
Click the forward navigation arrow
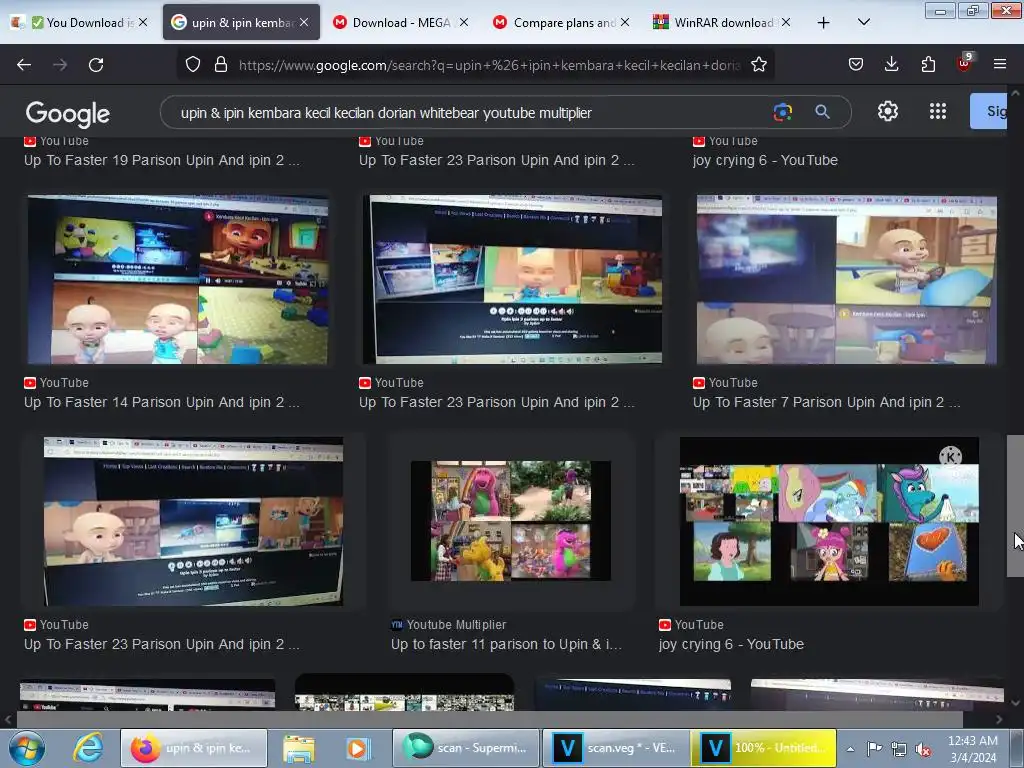coord(60,65)
